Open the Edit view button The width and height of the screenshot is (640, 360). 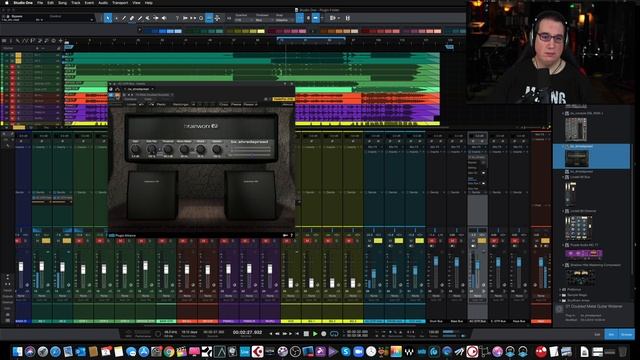(x=597, y=334)
